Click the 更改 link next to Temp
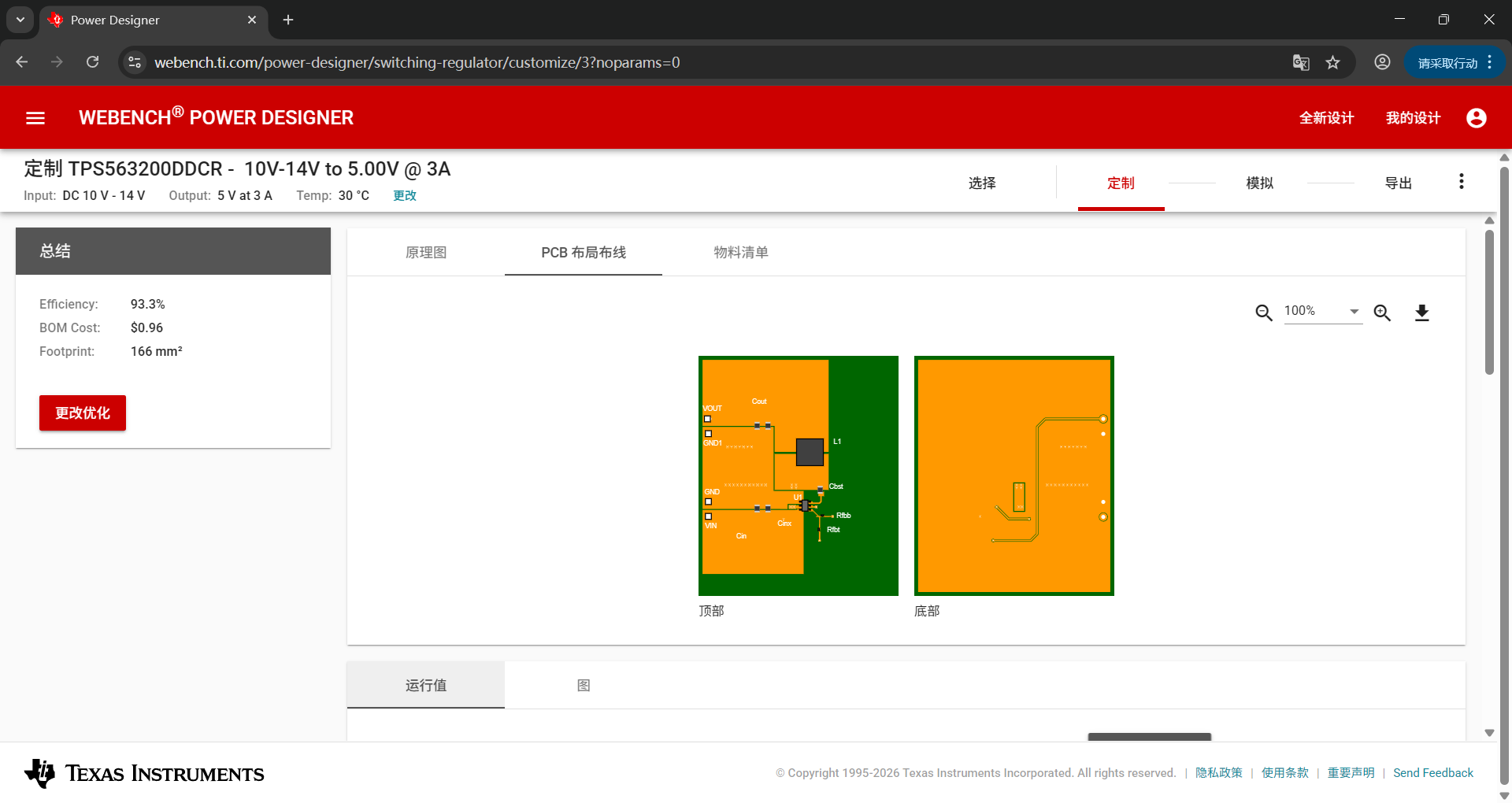Screen dimensions: 1512x803 tap(405, 195)
